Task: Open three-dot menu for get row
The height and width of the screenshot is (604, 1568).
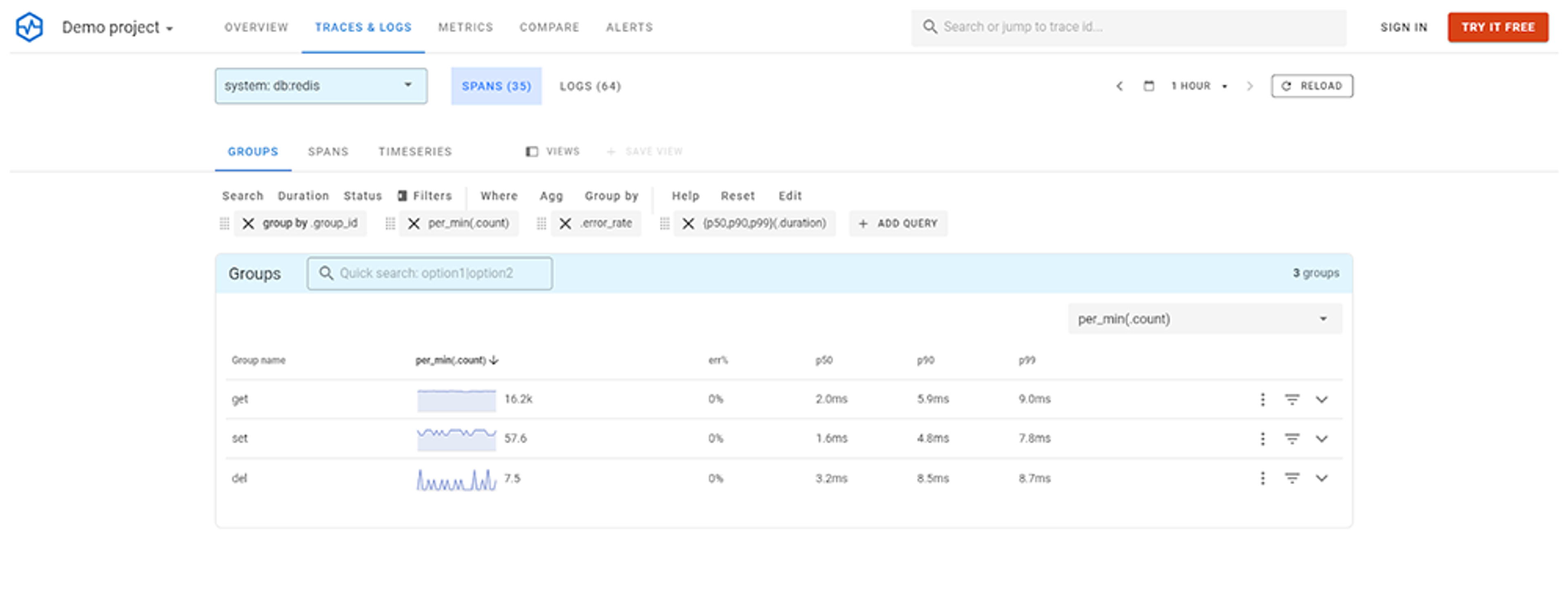Action: pos(1263,399)
